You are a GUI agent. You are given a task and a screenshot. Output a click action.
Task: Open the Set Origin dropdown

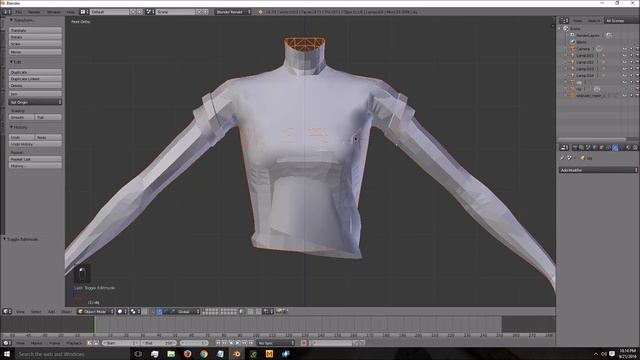pyautogui.click(x=36, y=102)
